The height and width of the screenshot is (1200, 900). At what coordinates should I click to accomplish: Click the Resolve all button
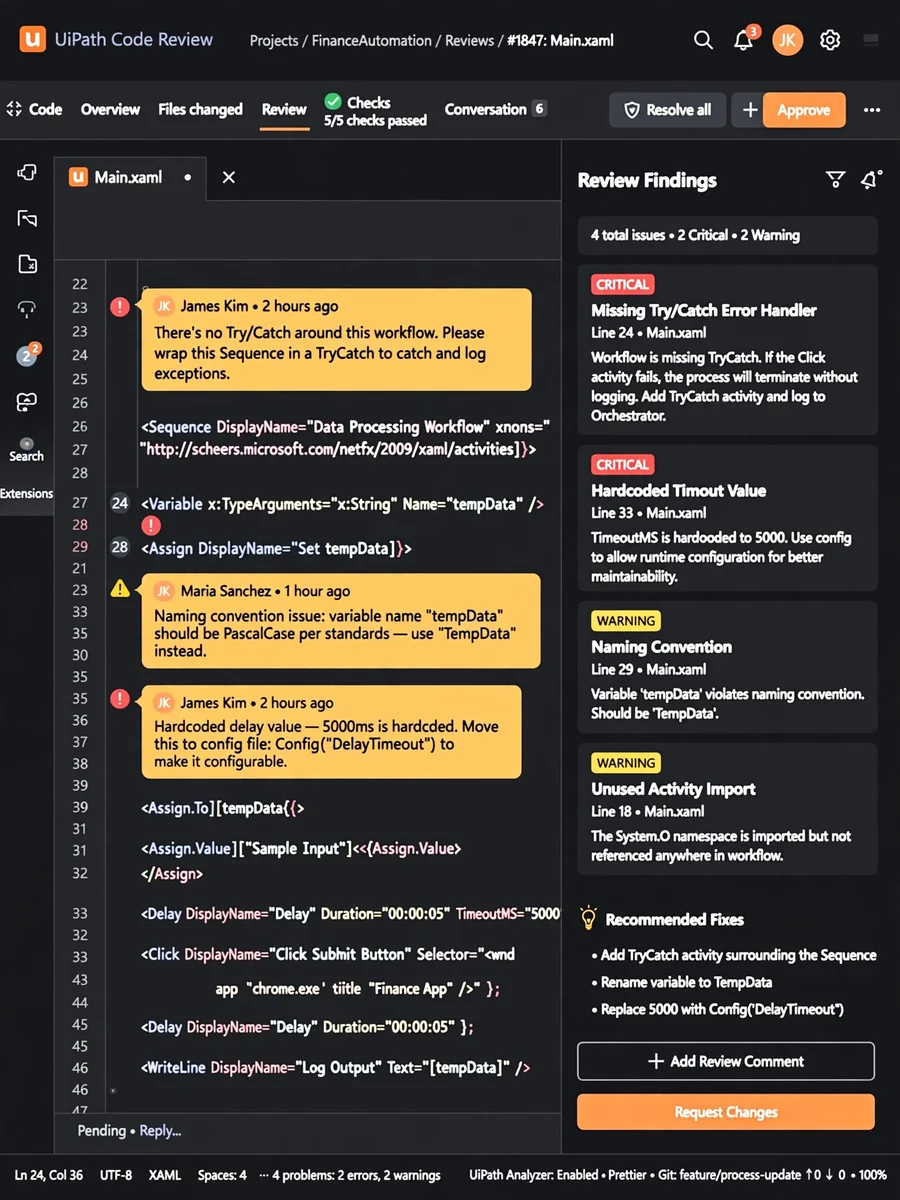pos(667,110)
